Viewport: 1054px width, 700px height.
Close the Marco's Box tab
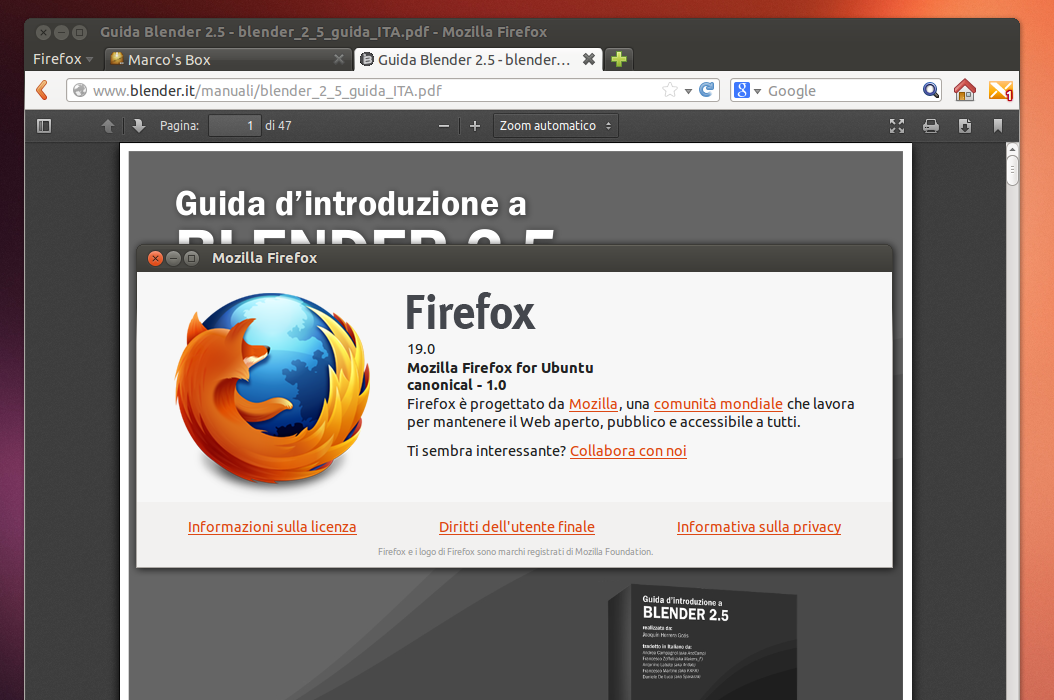pos(339,59)
